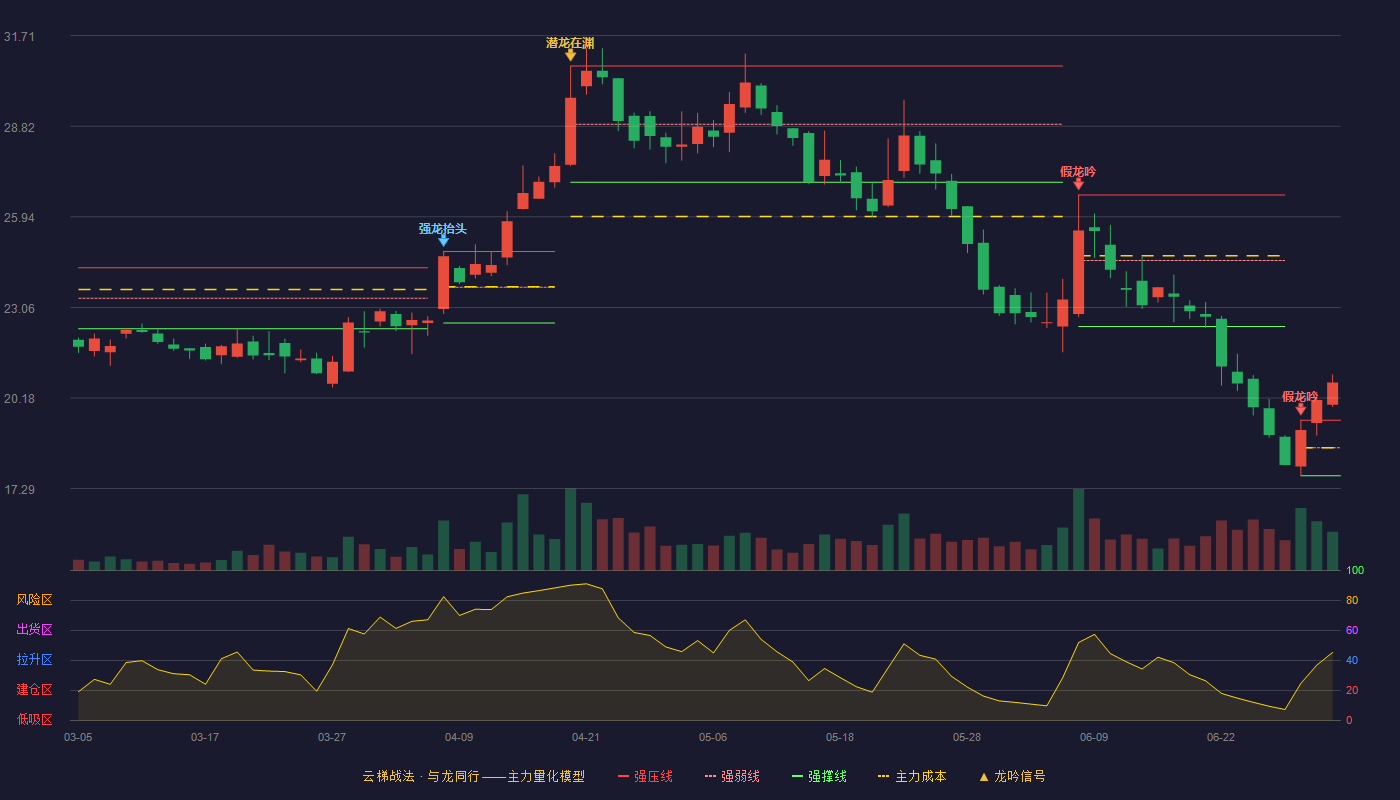Click the 25.94 price axis label
This screenshot has width=1400, height=800.
19,218
